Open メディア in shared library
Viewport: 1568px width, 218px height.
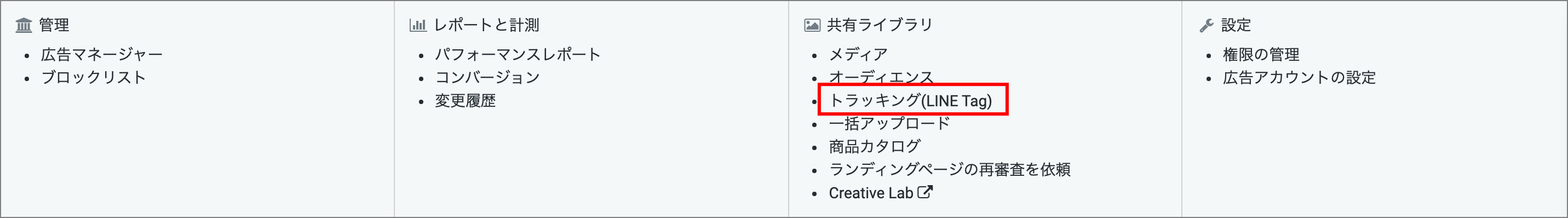tap(858, 54)
